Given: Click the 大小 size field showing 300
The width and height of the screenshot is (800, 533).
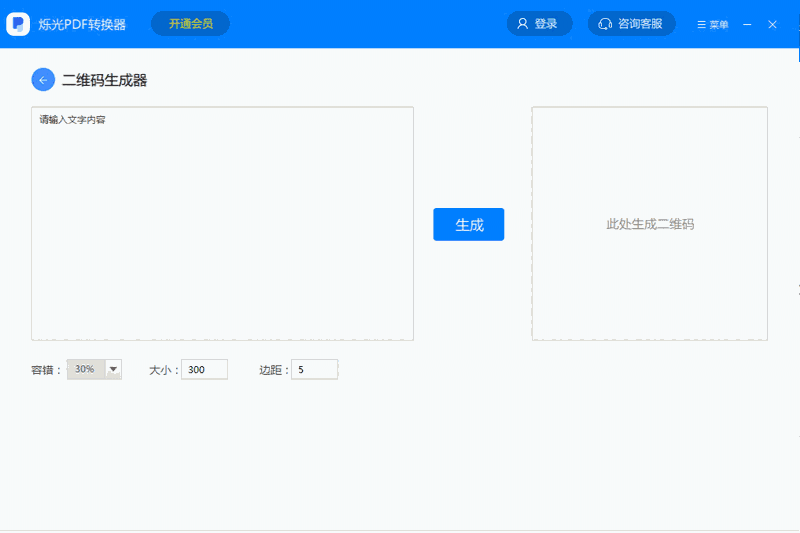Looking at the screenshot, I should pos(204,369).
